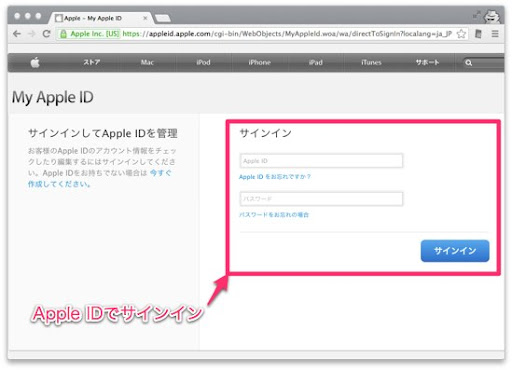Screen dimensions: 512x370
Task: Click the address bar URL
Action: (x=287, y=34)
